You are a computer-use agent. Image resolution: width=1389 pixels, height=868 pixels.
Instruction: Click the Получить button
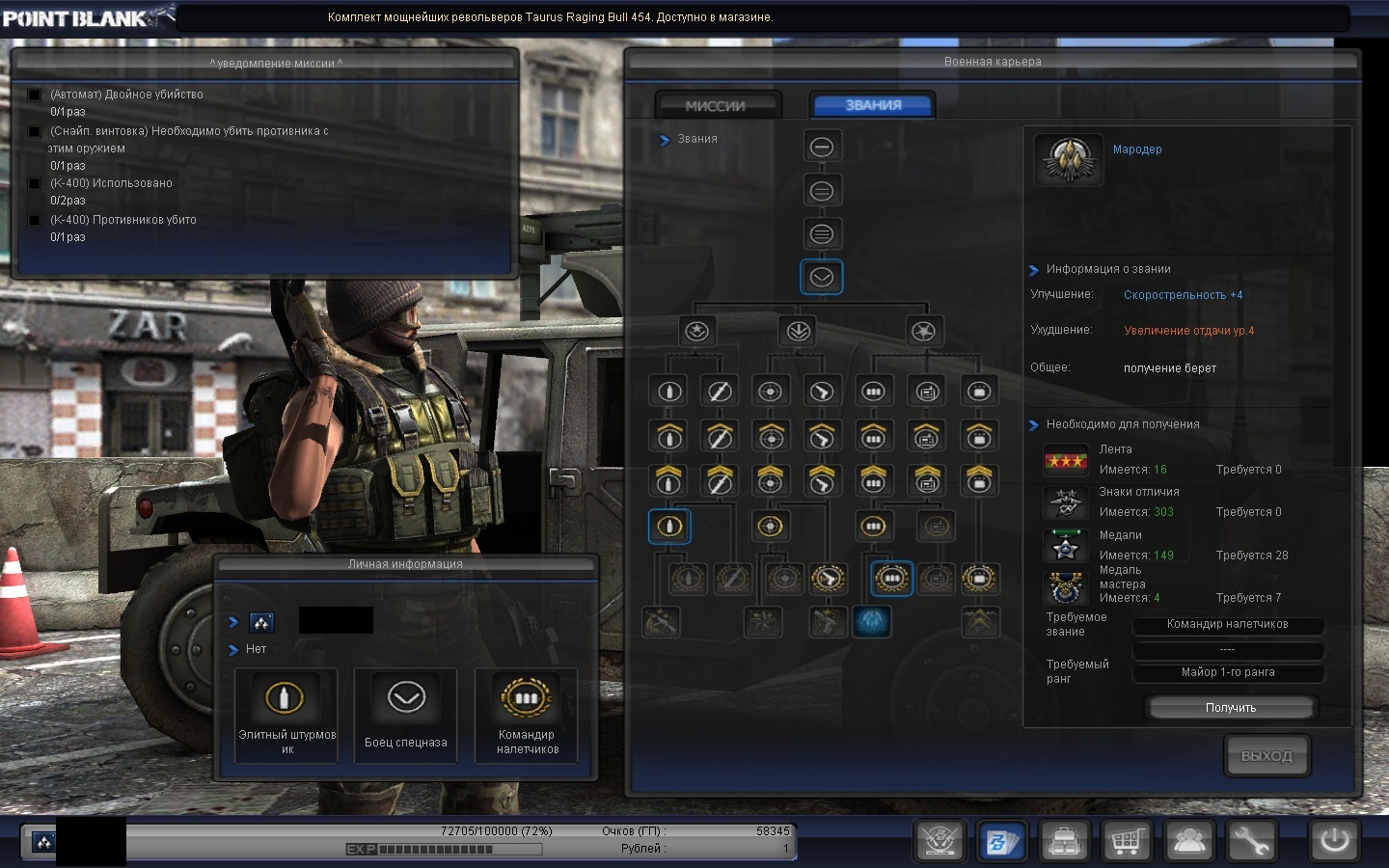click(1231, 708)
